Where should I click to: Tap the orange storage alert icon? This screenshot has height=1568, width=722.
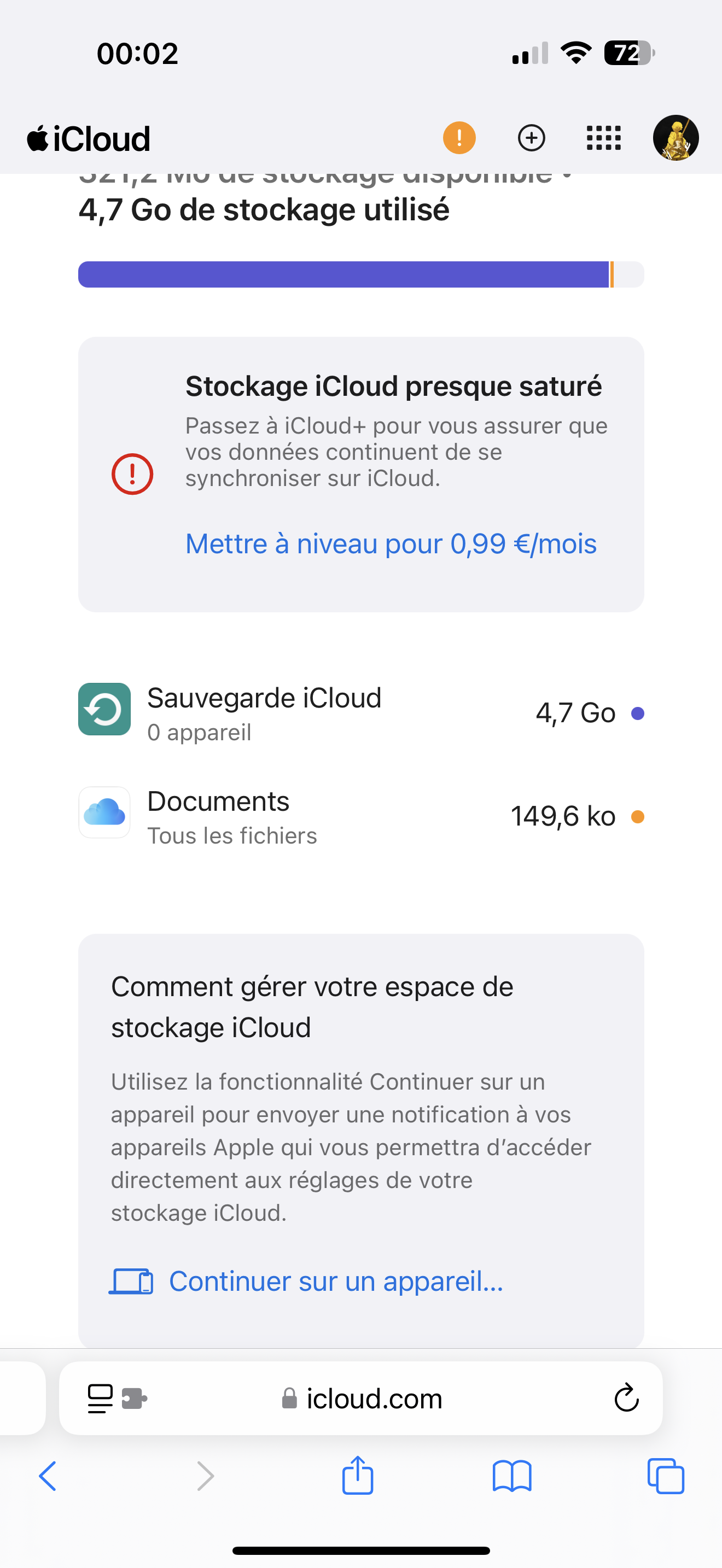click(459, 138)
